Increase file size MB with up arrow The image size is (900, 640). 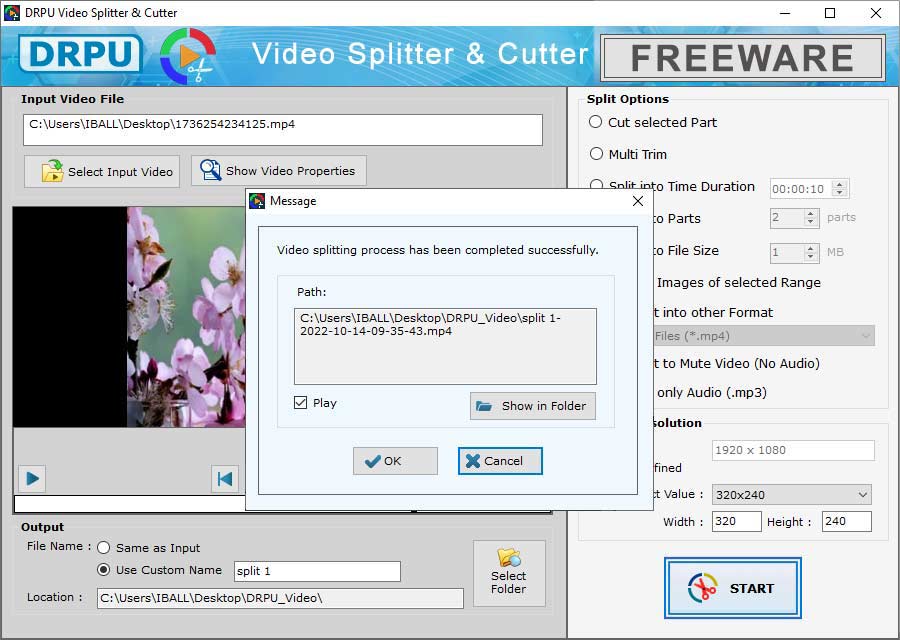pyautogui.click(x=810, y=248)
